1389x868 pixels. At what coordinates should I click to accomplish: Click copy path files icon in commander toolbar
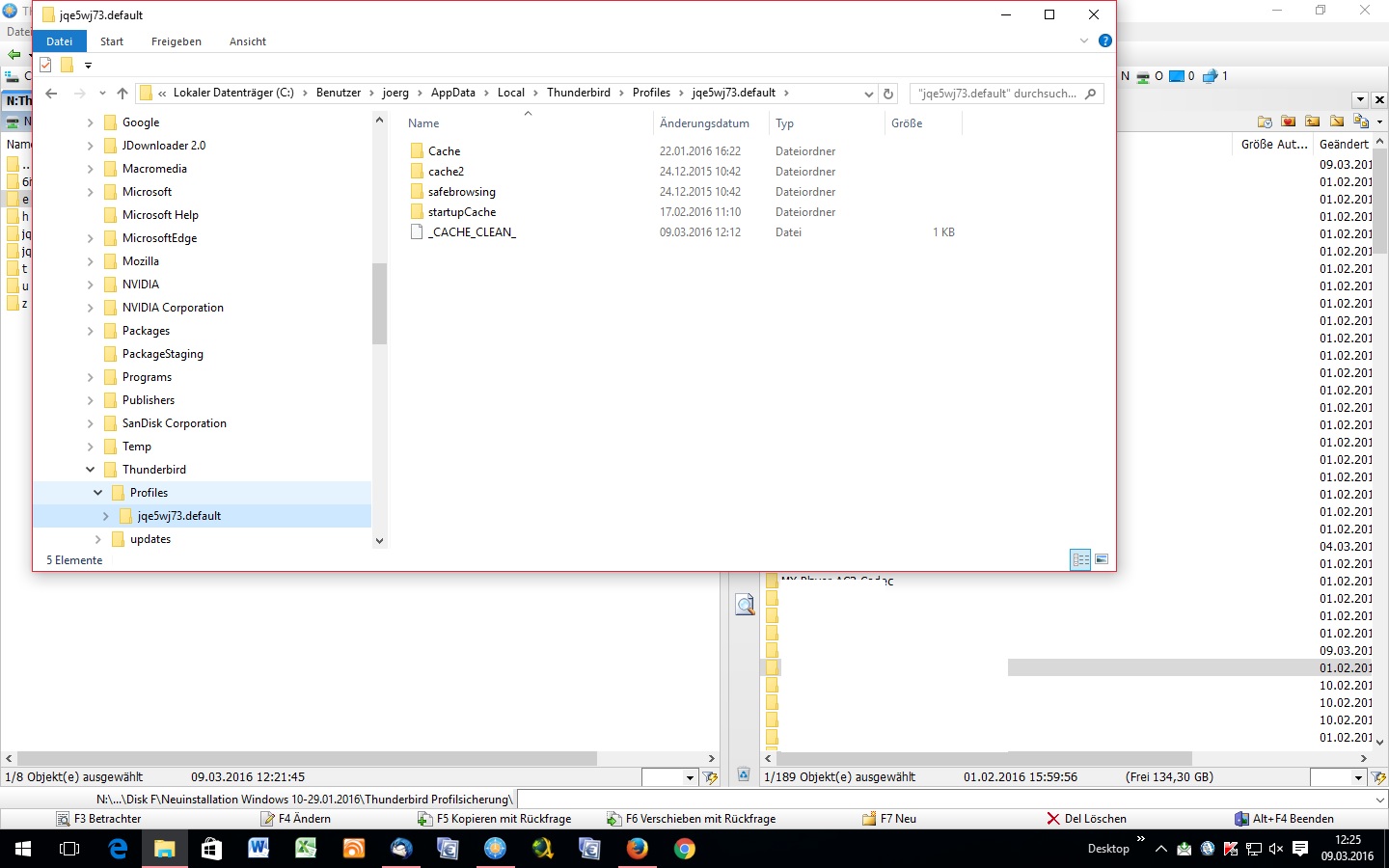(x=1361, y=122)
